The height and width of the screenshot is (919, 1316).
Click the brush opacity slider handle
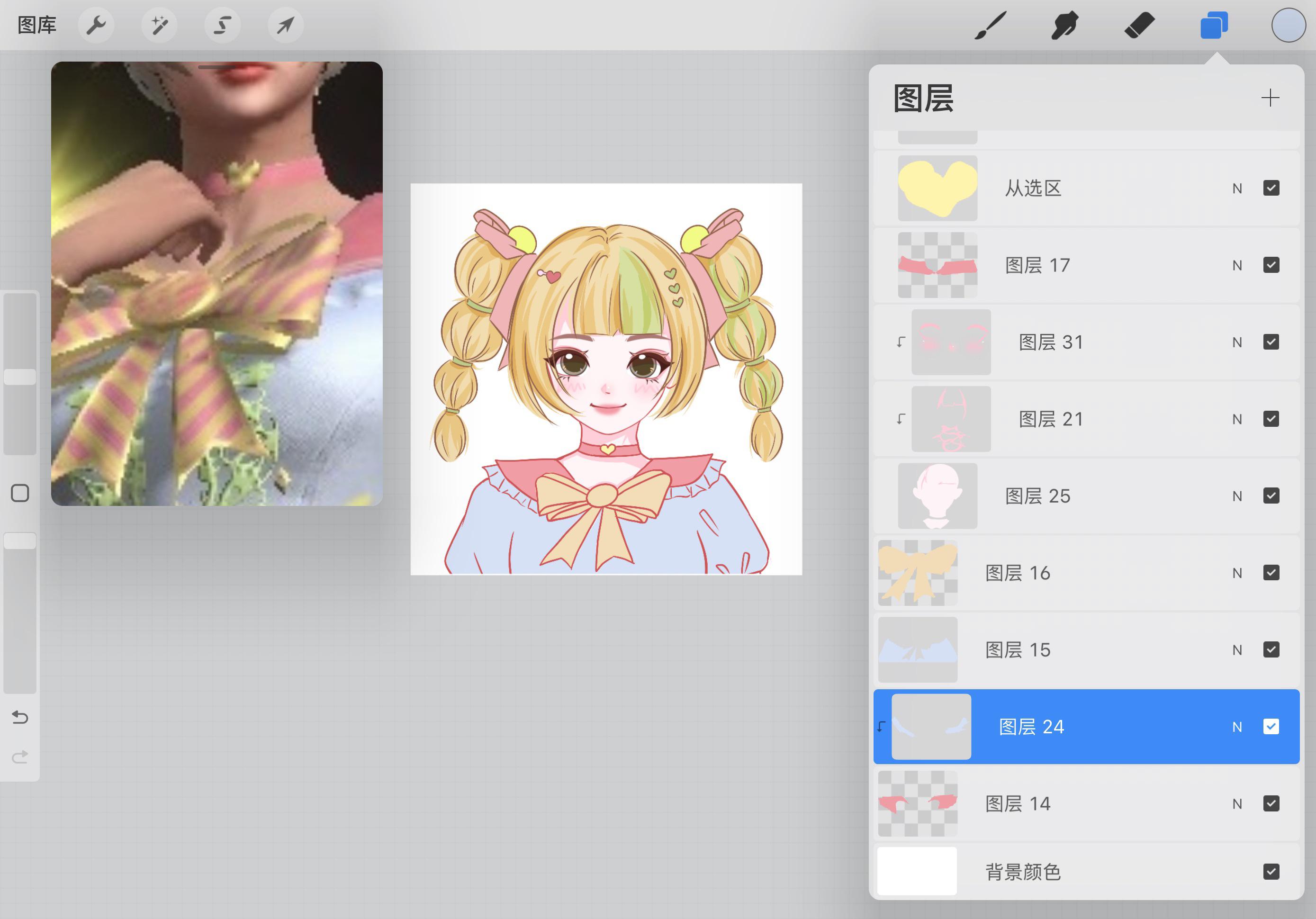[20, 541]
